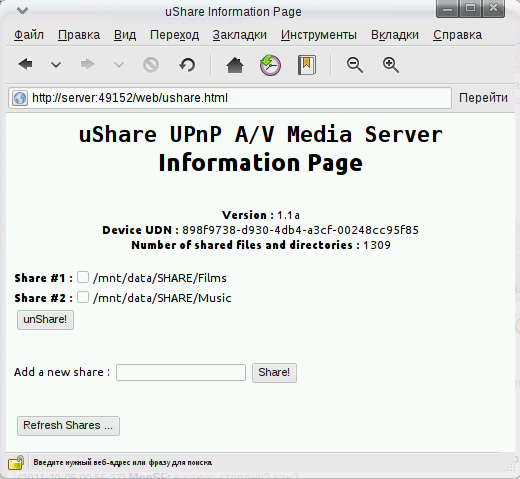Open the bookmarks book icon

click(x=307, y=65)
